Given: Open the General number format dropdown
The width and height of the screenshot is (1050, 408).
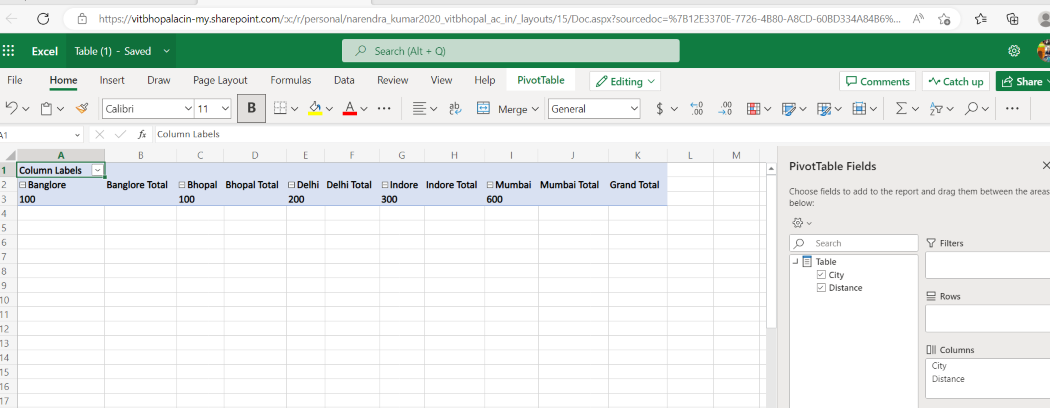Looking at the screenshot, I should click(x=634, y=108).
